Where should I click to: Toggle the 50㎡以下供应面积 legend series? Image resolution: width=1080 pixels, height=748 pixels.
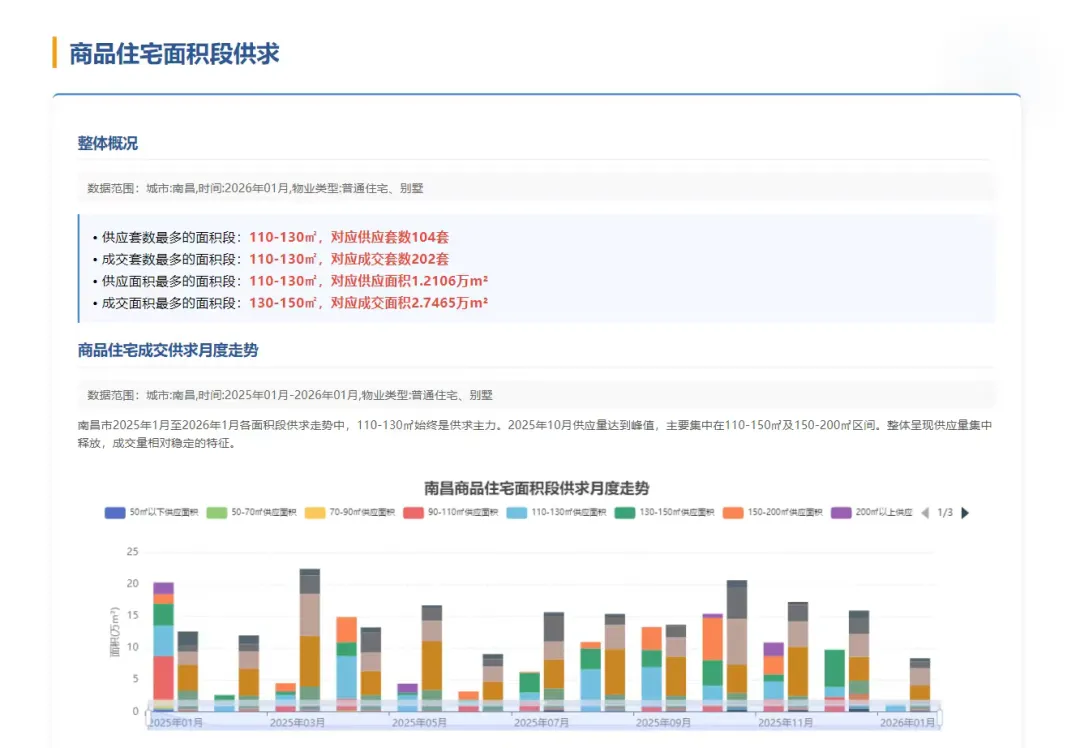pyautogui.click(x=151, y=512)
